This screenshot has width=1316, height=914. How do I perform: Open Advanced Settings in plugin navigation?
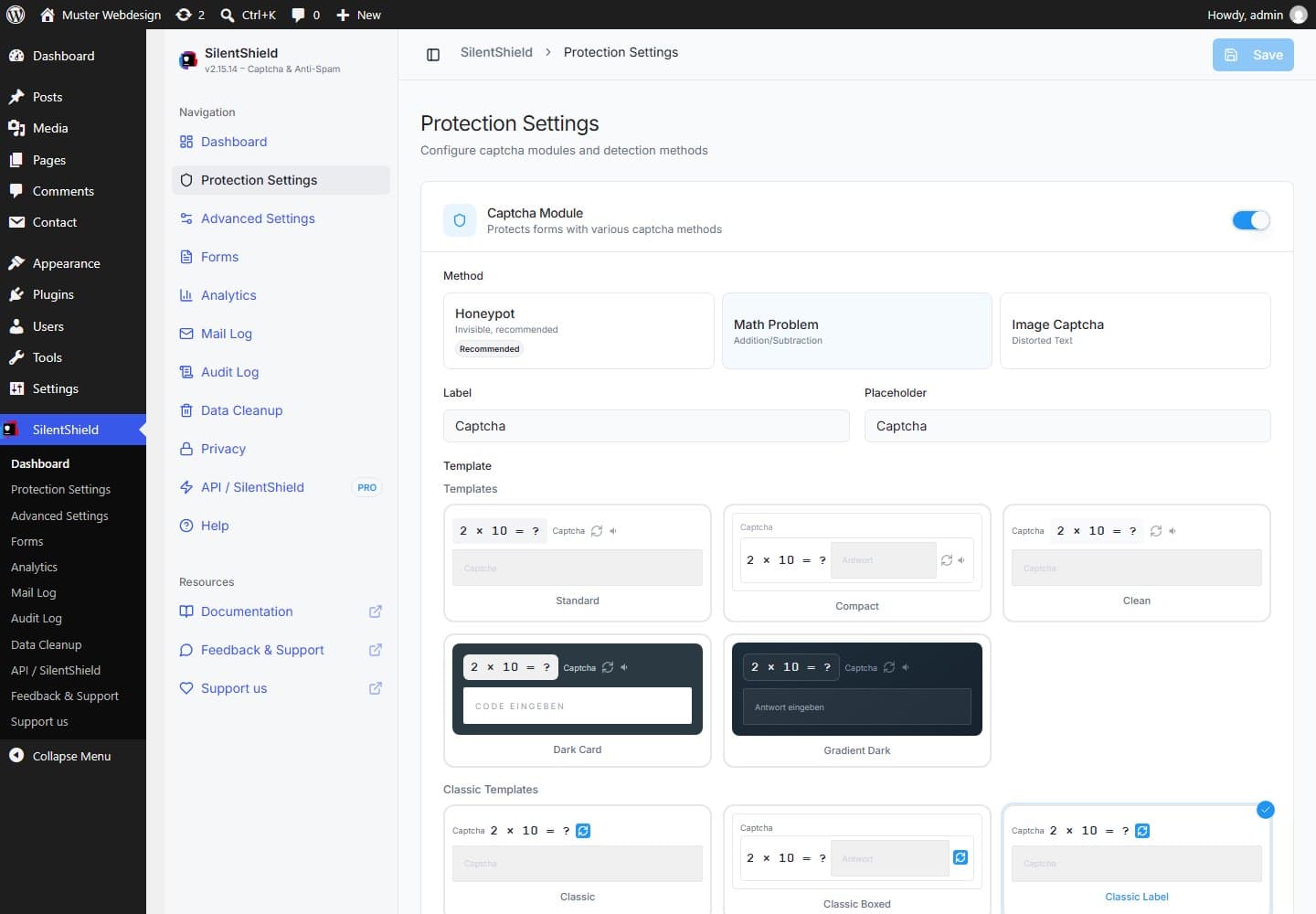coord(281,218)
